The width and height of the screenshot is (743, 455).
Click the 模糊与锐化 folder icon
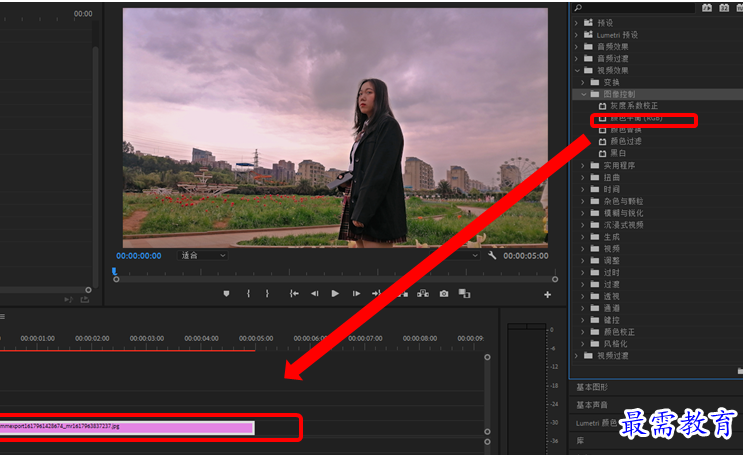coord(595,213)
